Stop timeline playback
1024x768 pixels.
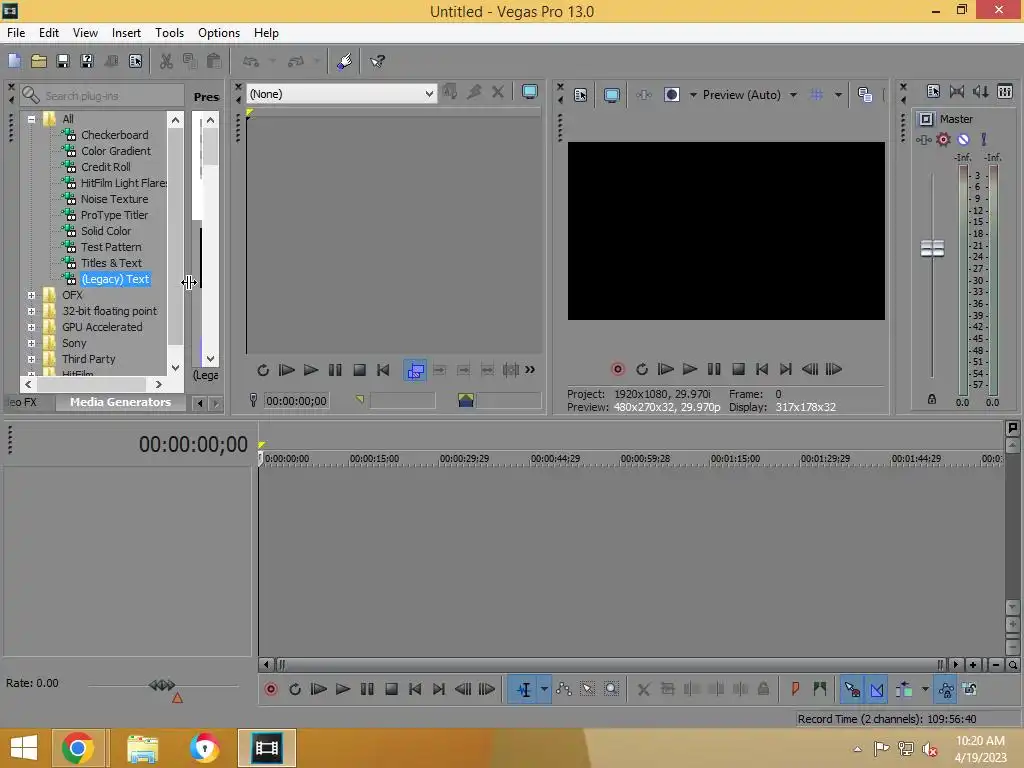(x=391, y=689)
